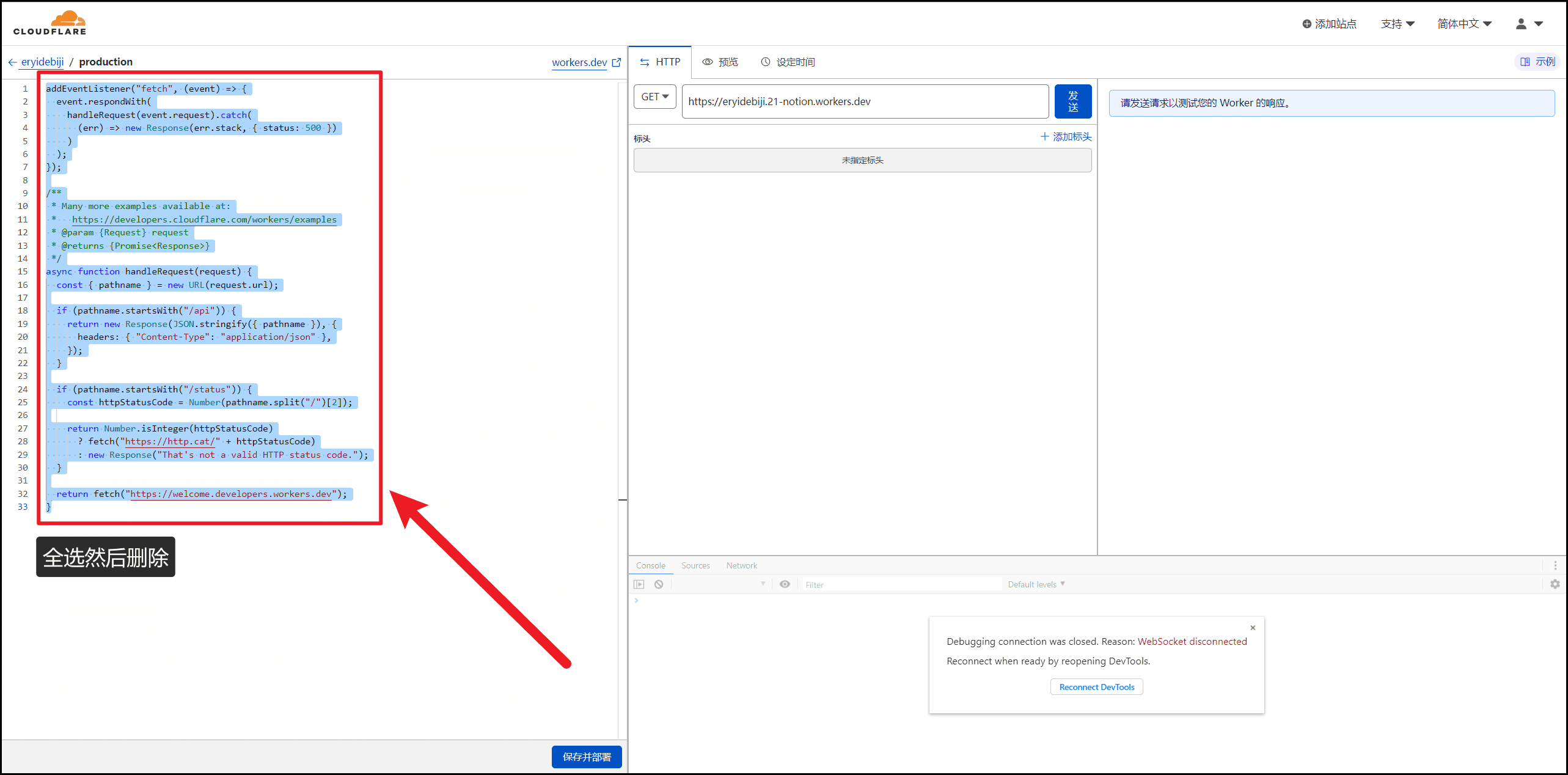1568x775 pixels.
Task: Switch to the Network tab in DevTools
Action: 742,565
